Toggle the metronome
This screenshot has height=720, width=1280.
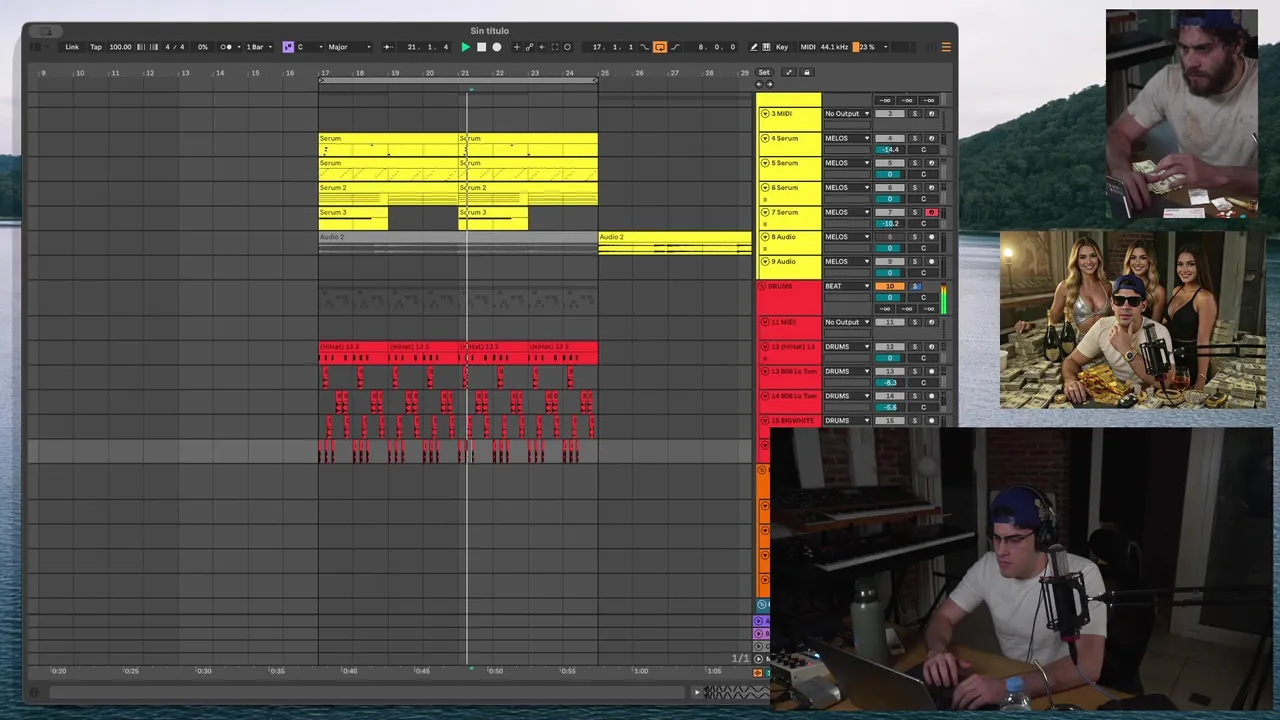(x=226, y=47)
